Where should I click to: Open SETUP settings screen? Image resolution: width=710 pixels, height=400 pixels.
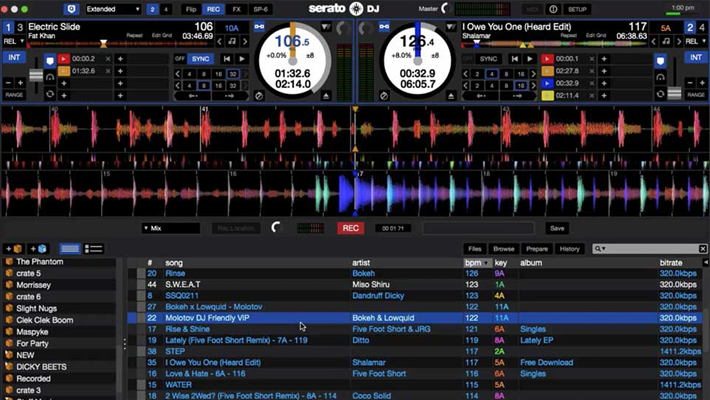tap(578, 9)
